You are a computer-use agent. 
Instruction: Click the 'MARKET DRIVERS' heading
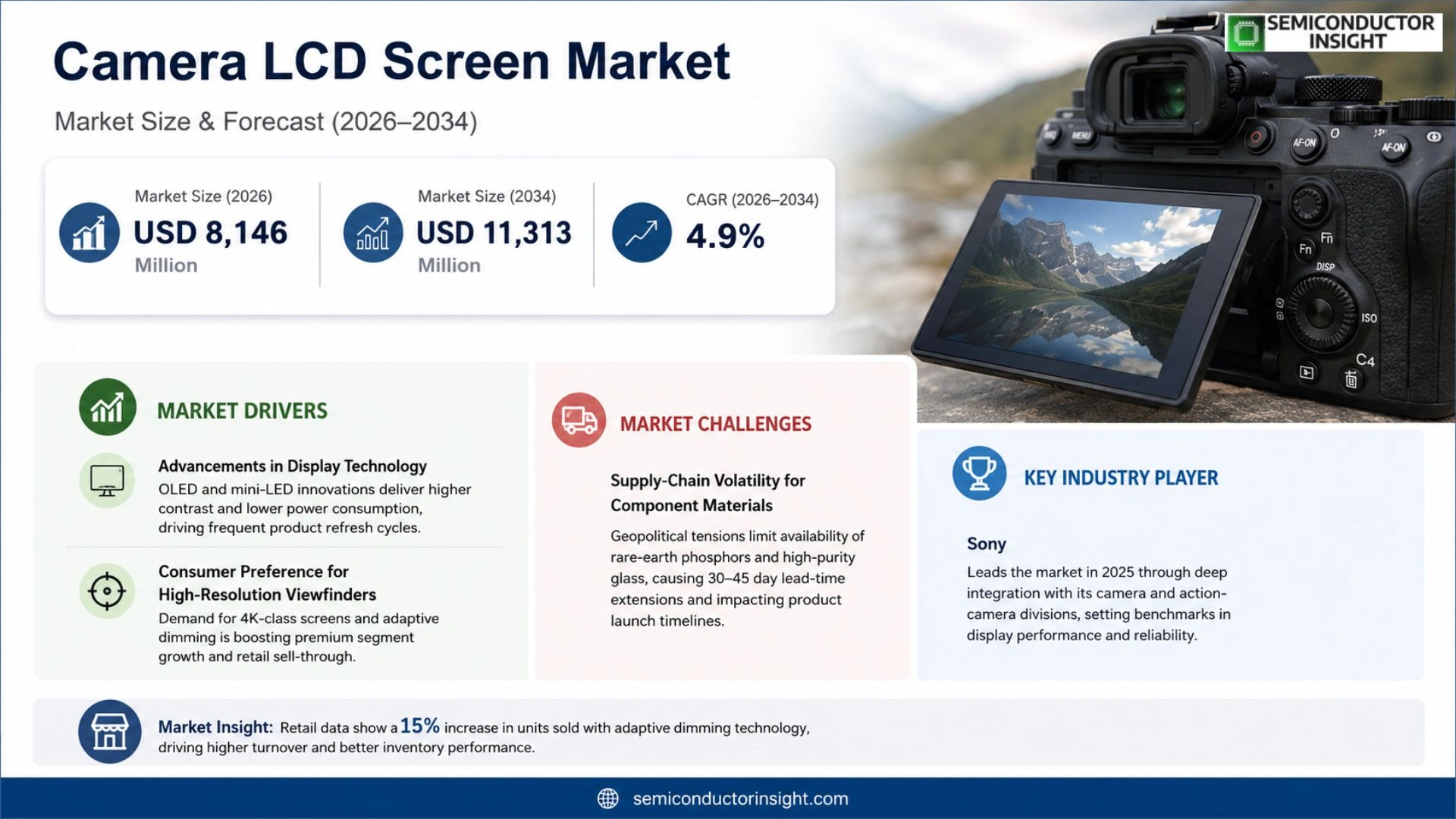point(242,411)
